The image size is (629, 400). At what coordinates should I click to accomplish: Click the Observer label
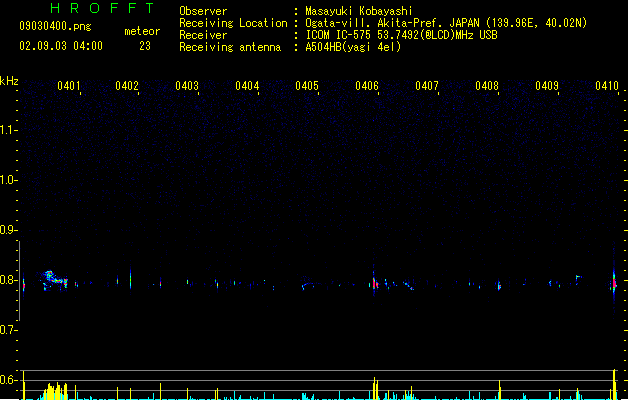(203, 11)
